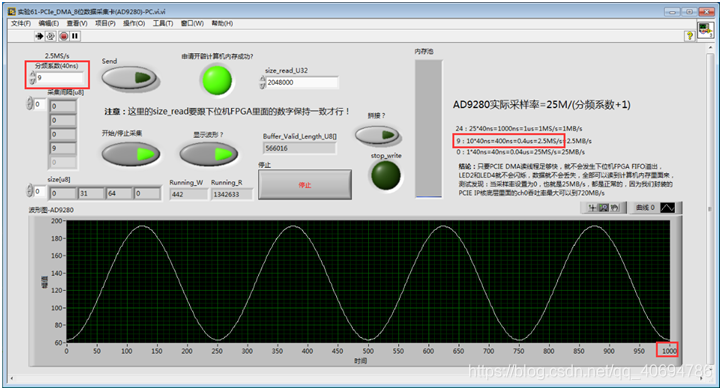Screen dimensions: 722x390
Task: Toggle the 拼接 switch
Action: point(377,135)
